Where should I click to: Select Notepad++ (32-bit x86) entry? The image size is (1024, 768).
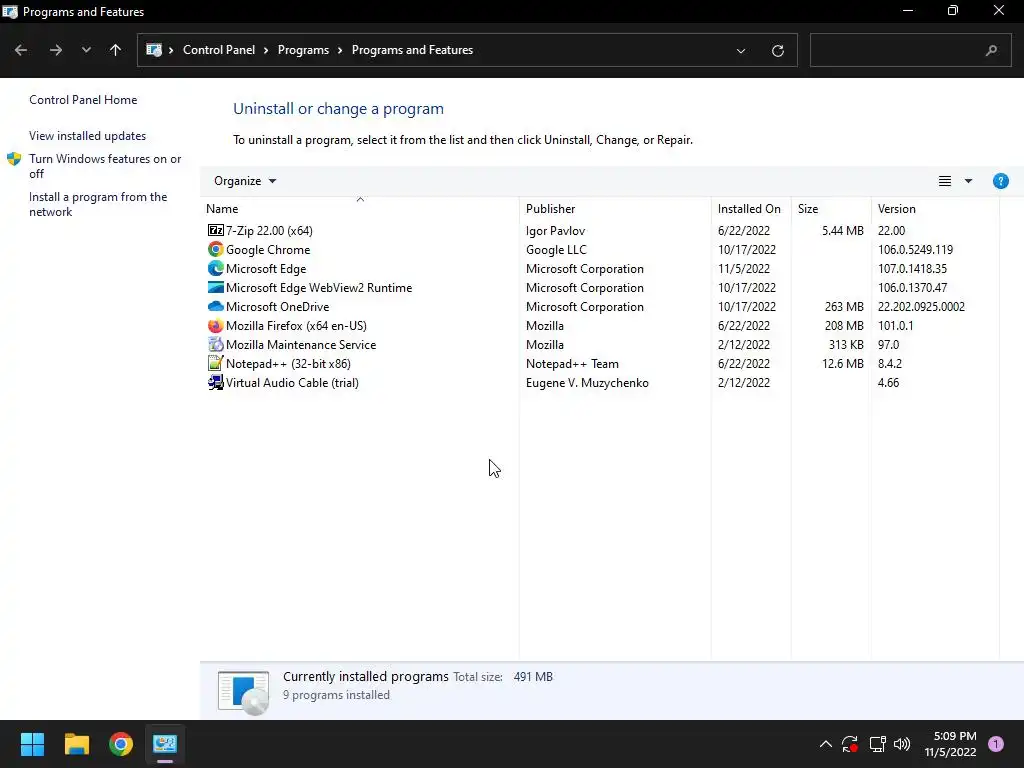288,363
